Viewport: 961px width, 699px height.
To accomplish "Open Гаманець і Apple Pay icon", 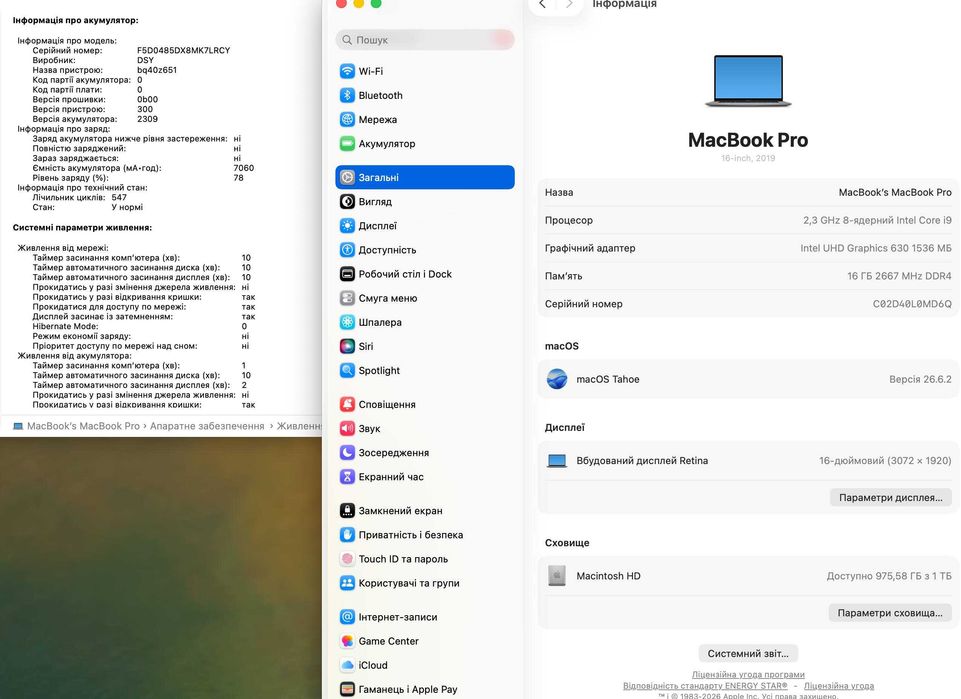I will (x=347, y=689).
